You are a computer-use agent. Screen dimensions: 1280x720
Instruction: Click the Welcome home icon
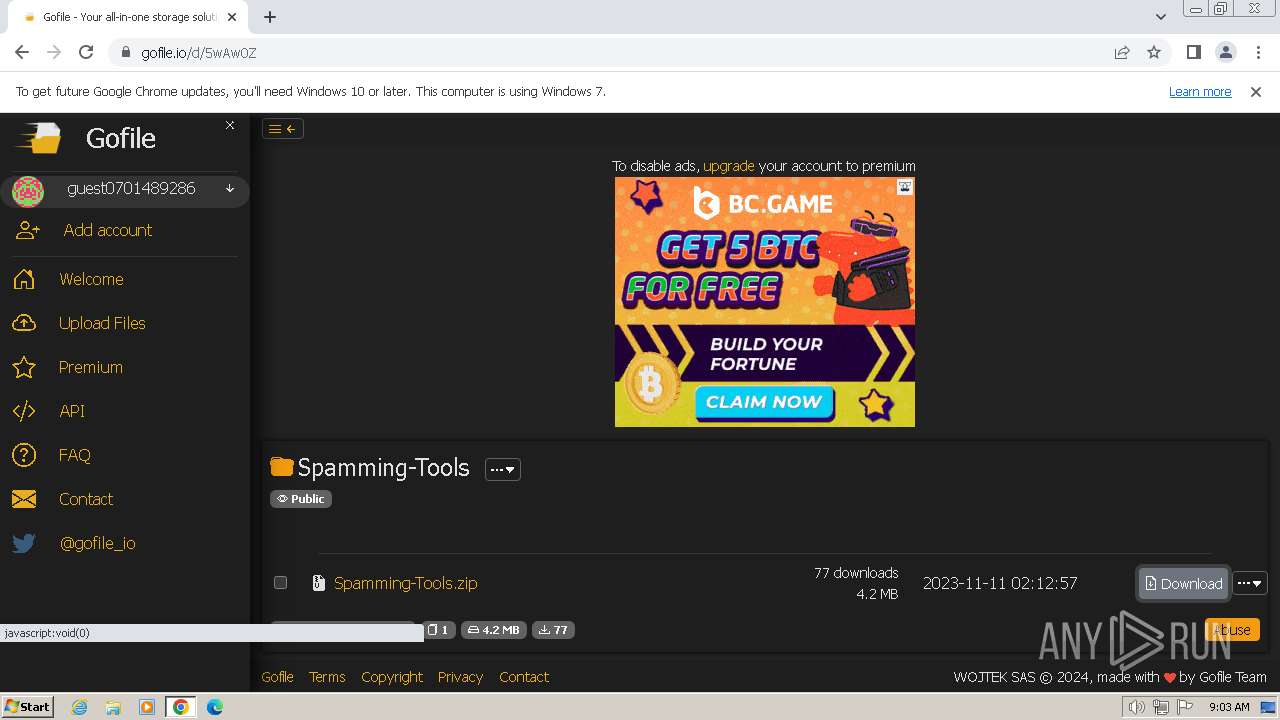(x=24, y=279)
